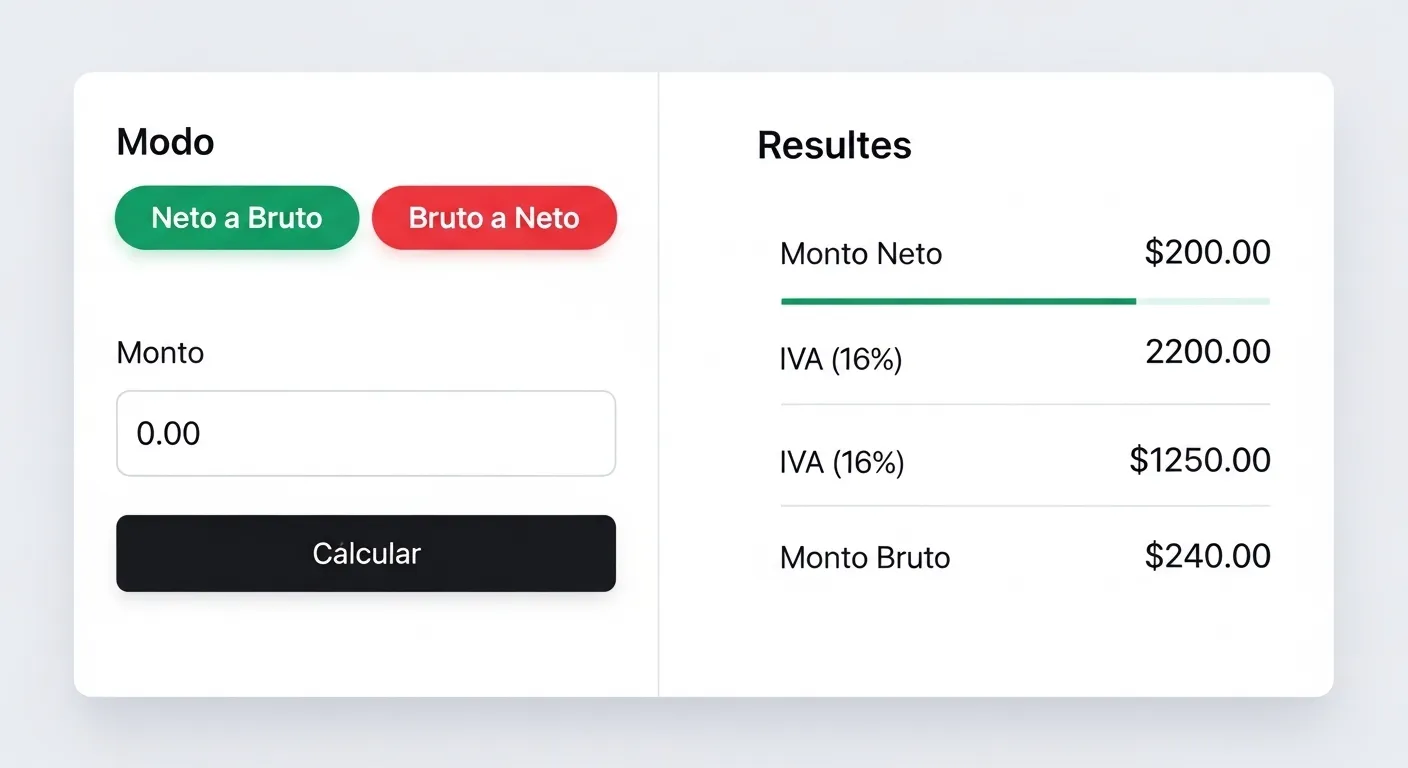Select the 0.00 value in Monto
Viewport: 1408px width, 768px height.
click(x=167, y=433)
